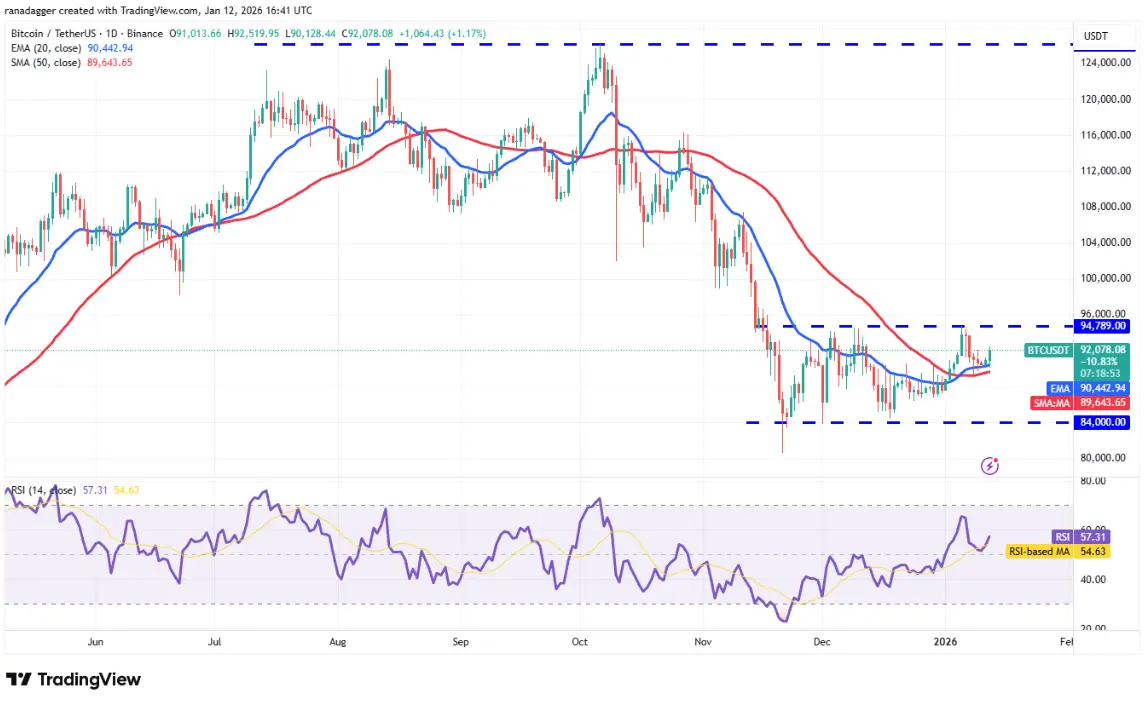Open the USDT currency selector
The height and width of the screenshot is (703, 1144).
1095,36
